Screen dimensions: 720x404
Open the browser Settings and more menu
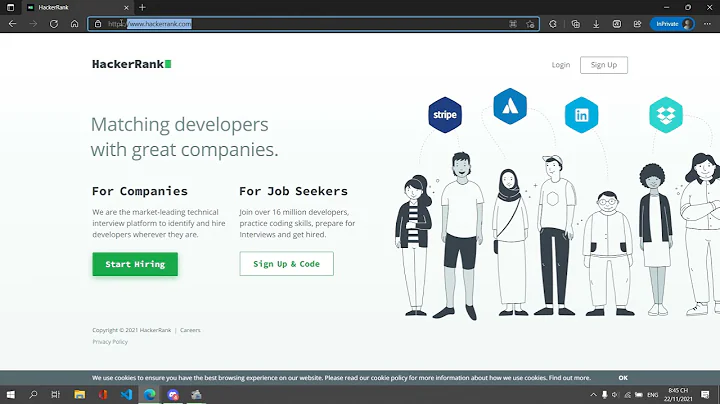click(x=707, y=24)
